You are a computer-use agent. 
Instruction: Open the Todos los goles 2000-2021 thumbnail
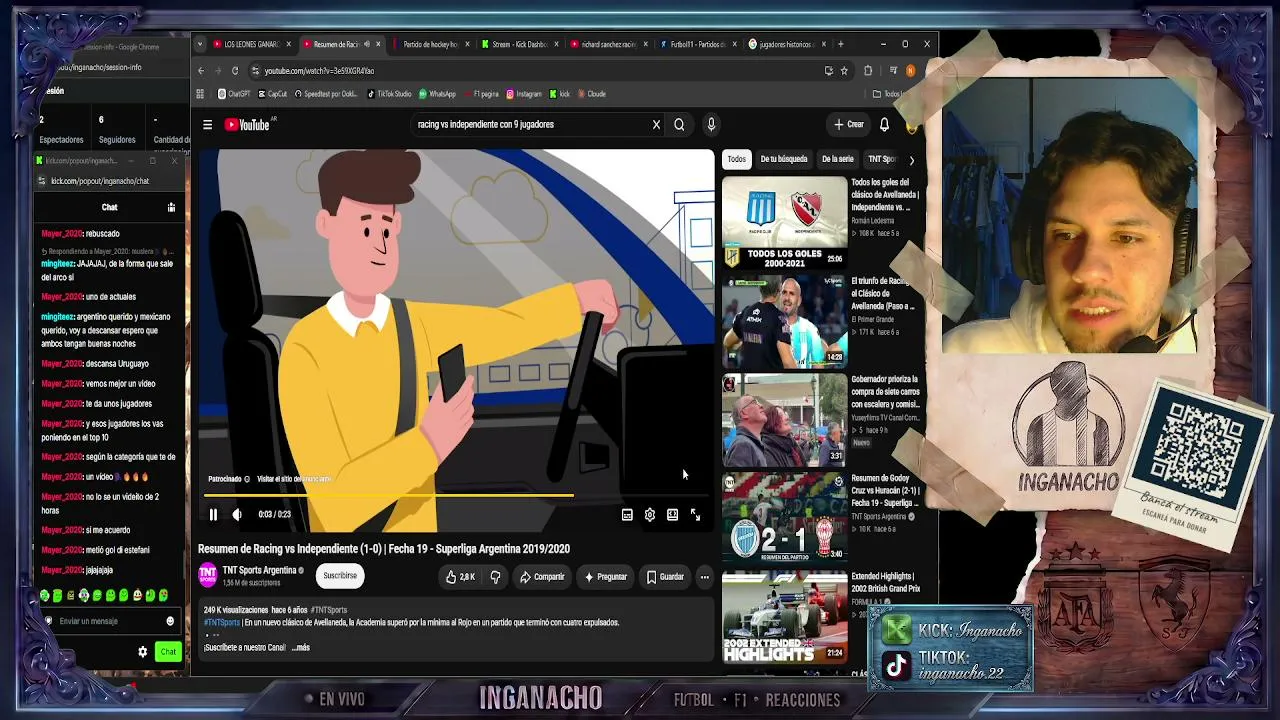784,222
